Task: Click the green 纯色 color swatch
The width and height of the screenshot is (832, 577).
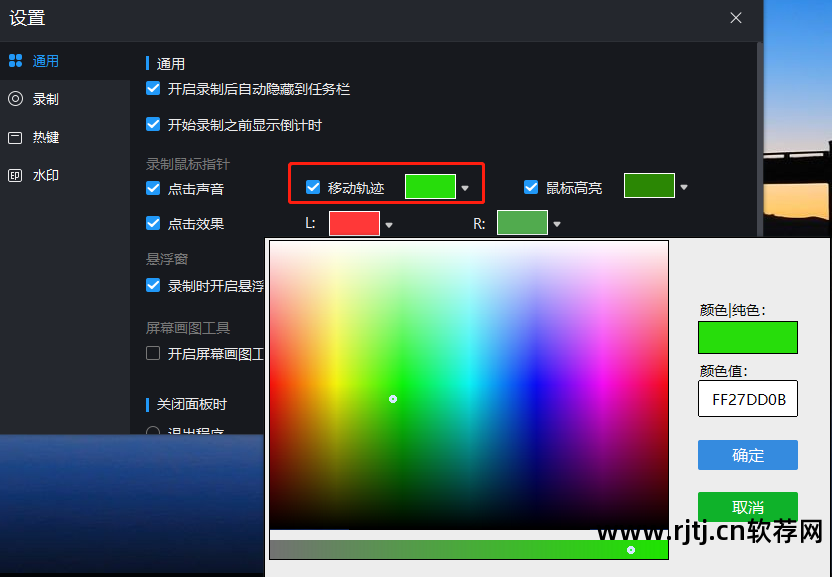Action: [747, 338]
